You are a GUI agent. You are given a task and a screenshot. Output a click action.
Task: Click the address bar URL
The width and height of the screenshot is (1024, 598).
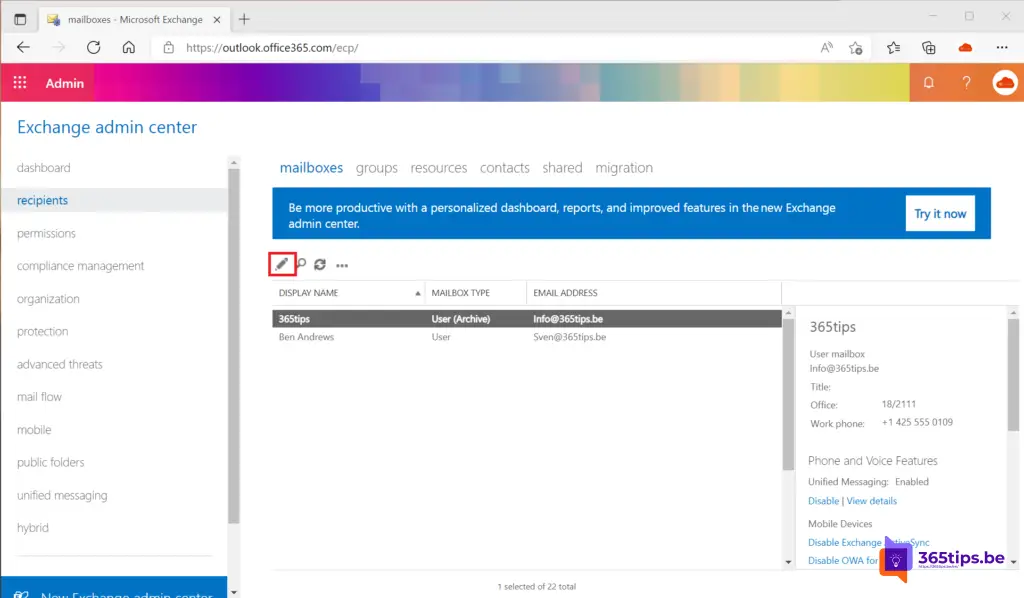pos(272,48)
